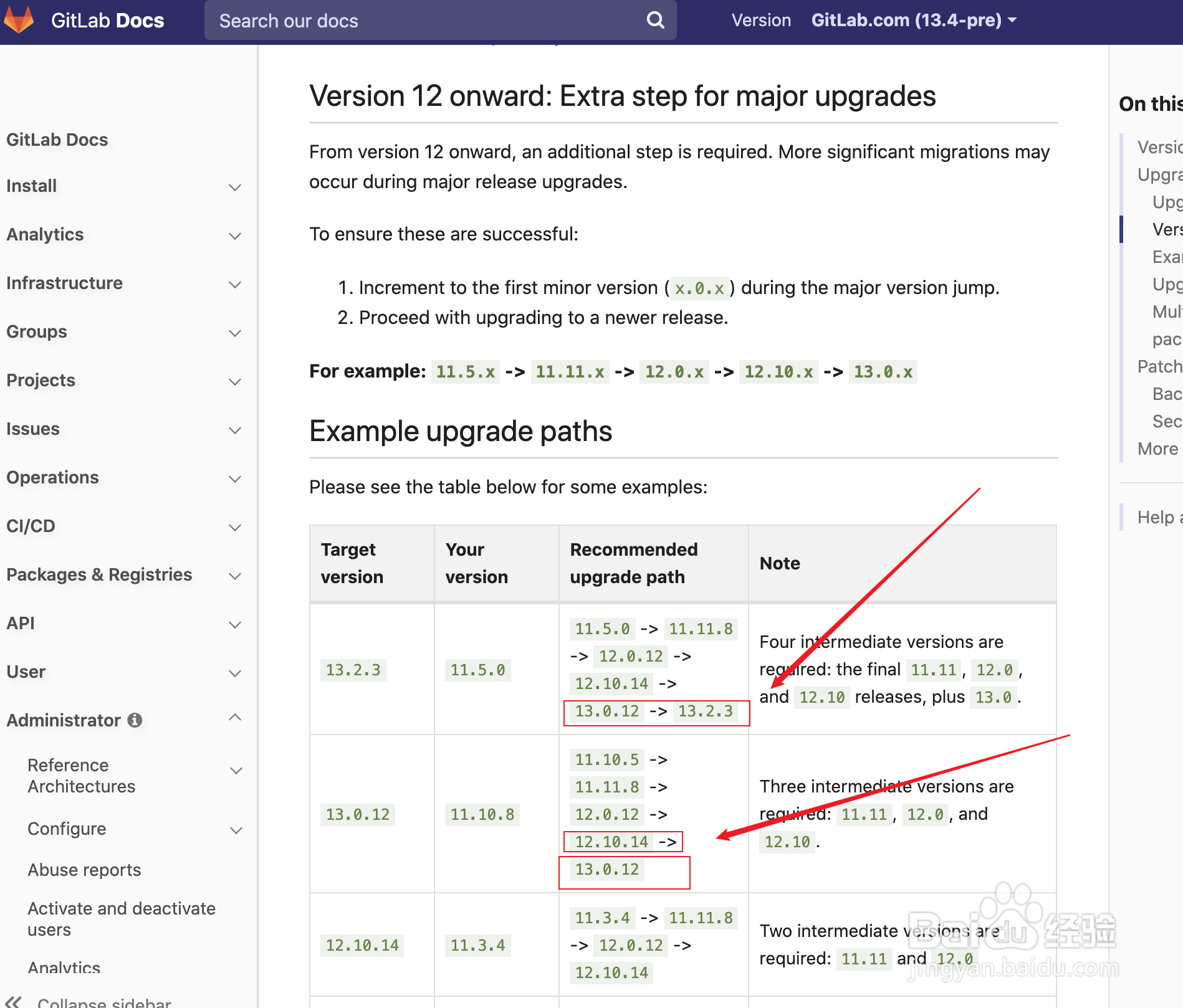Viewport: 1183px width, 1008px height.
Task: Click the 11.5.x example code
Action: tap(466, 372)
